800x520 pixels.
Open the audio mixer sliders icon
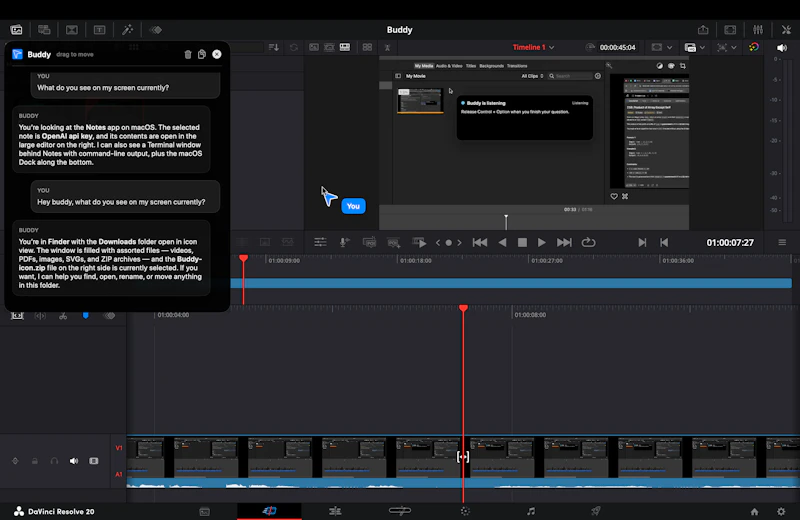[758, 30]
